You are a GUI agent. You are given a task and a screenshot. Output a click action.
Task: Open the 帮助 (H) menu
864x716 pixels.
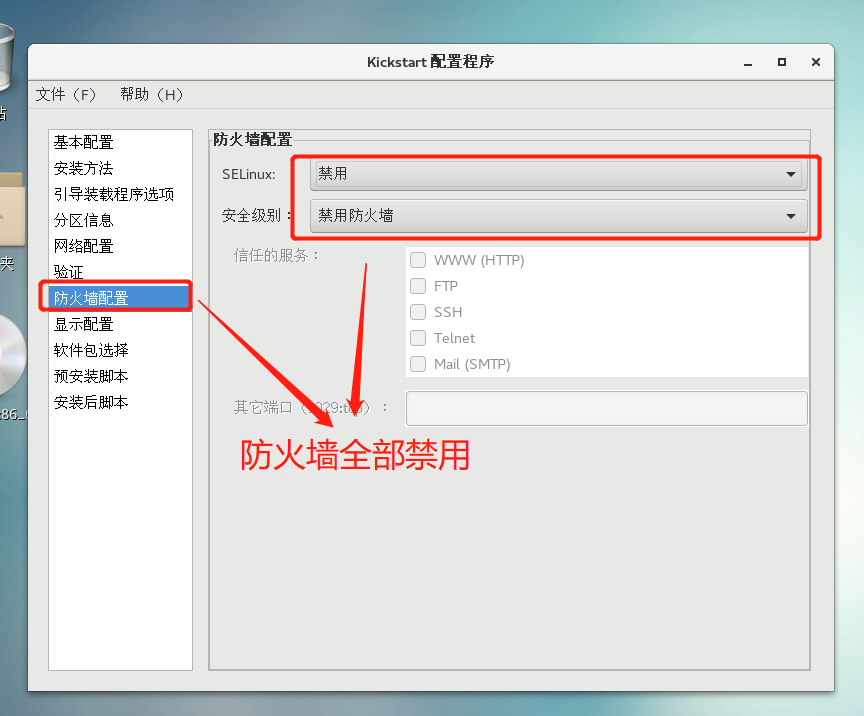pyautogui.click(x=152, y=95)
